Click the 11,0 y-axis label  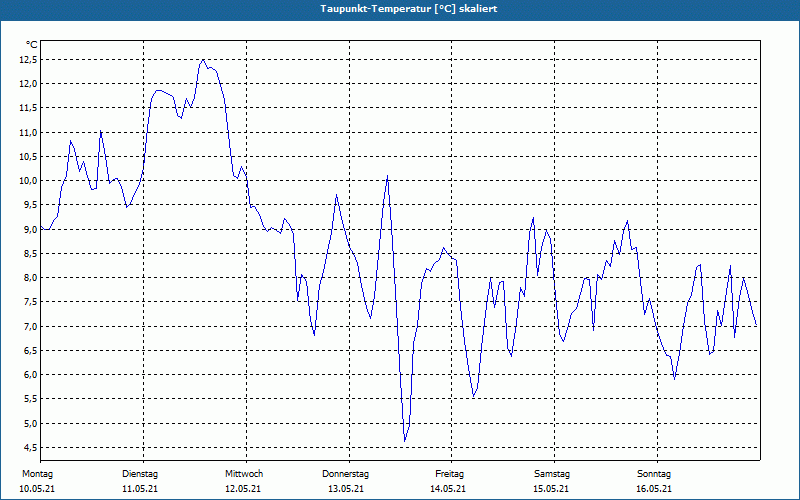coord(29,133)
